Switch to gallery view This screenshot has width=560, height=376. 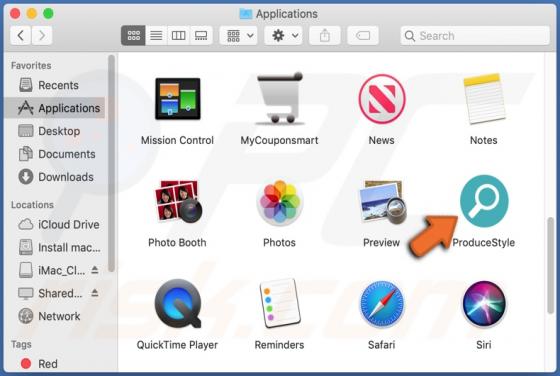[201, 35]
